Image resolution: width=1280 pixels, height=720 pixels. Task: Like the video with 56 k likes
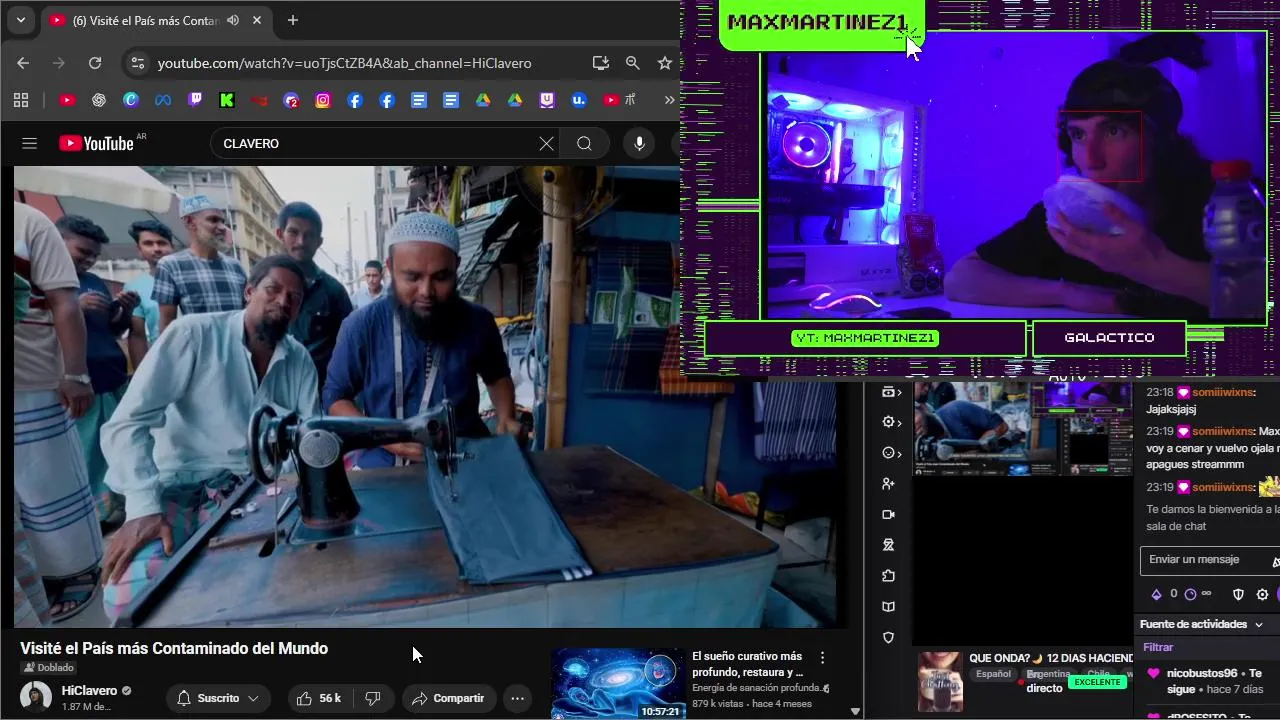pyautogui.click(x=319, y=698)
